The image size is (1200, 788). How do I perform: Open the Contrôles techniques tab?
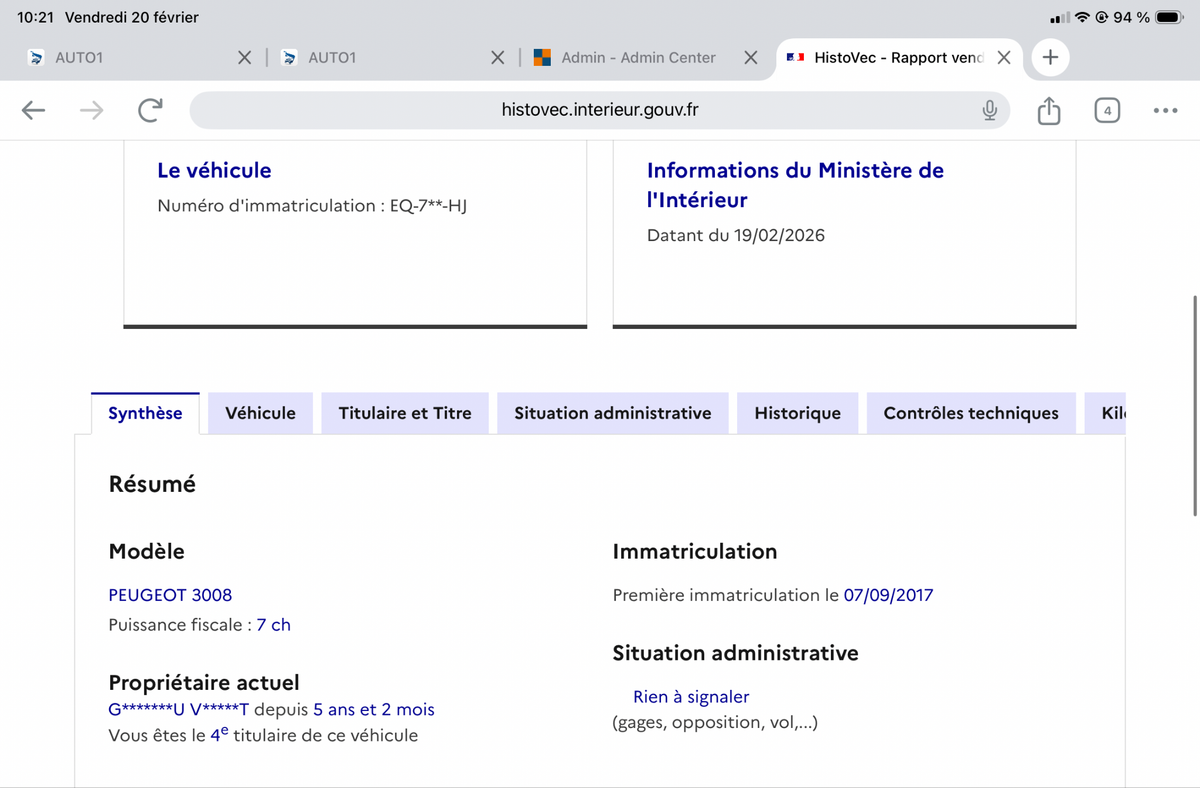(970, 413)
